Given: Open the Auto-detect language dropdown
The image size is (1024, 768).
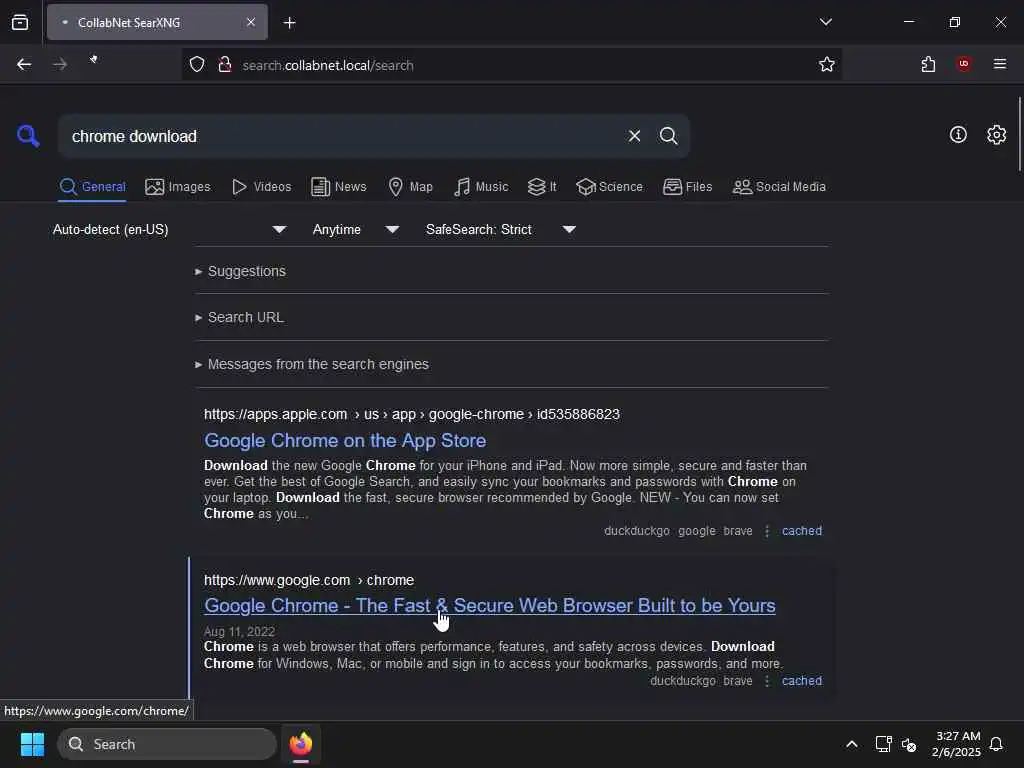Looking at the screenshot, I should point(169,229).
